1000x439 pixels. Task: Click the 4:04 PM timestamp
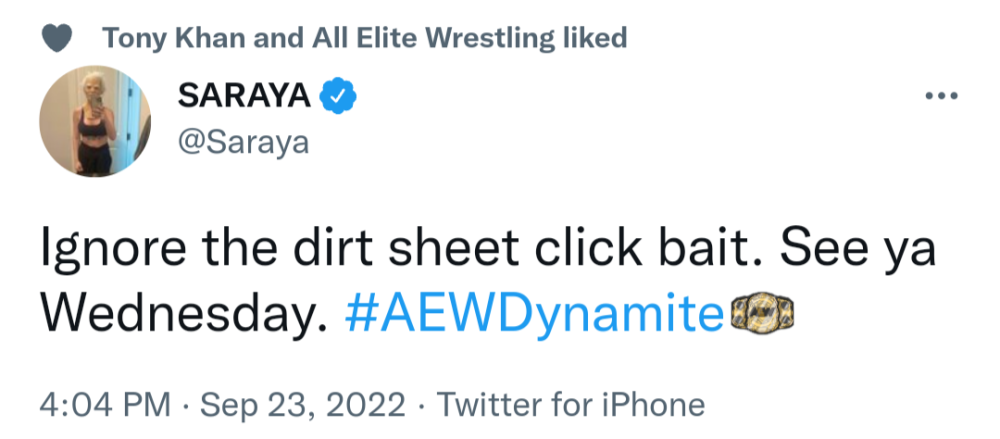pos(103,405)
